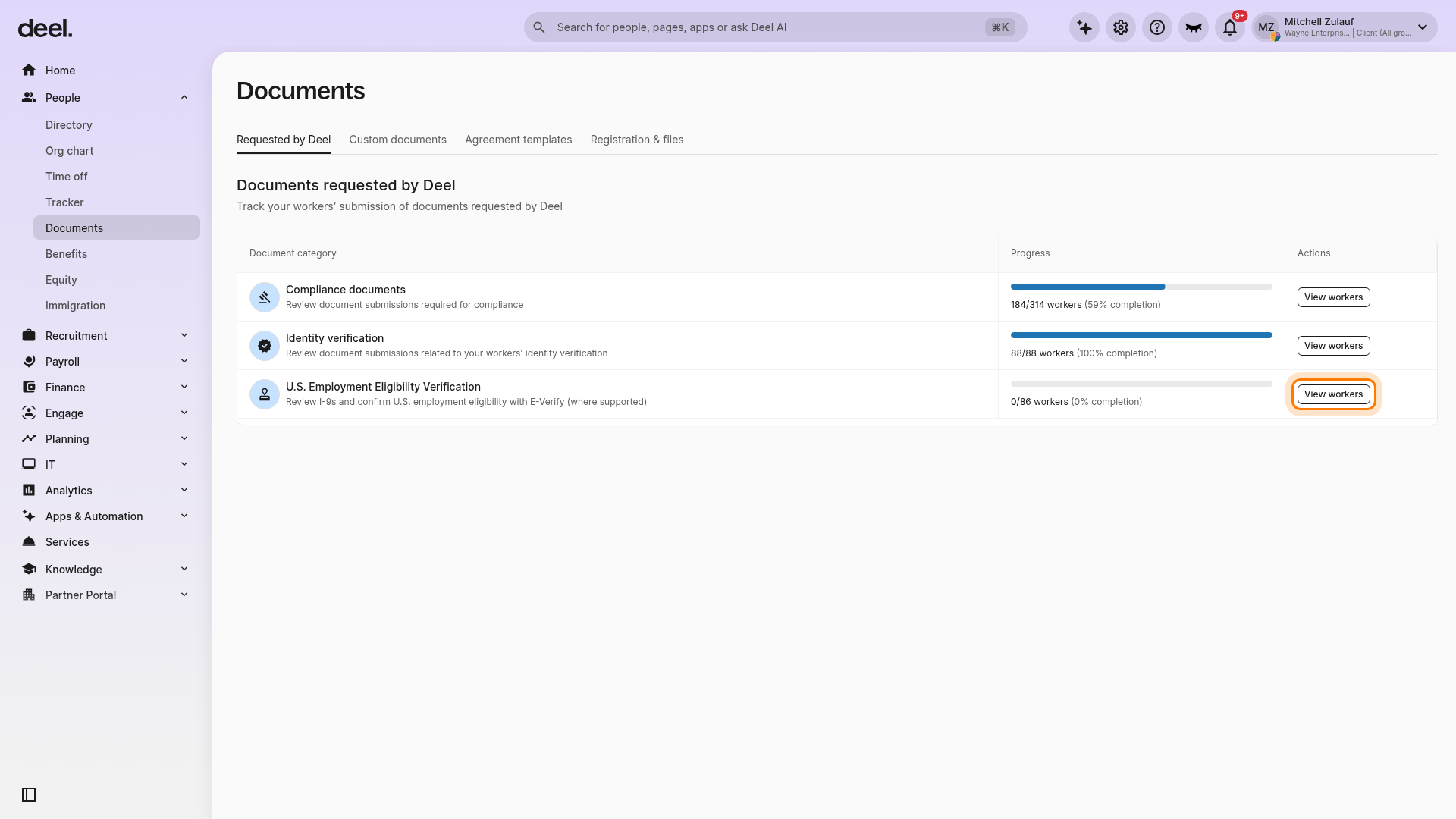The height and width of the screenshot is (819, 1456).
Task: Click the Services bell-tray icon
Action: click(x=29, y=541)
